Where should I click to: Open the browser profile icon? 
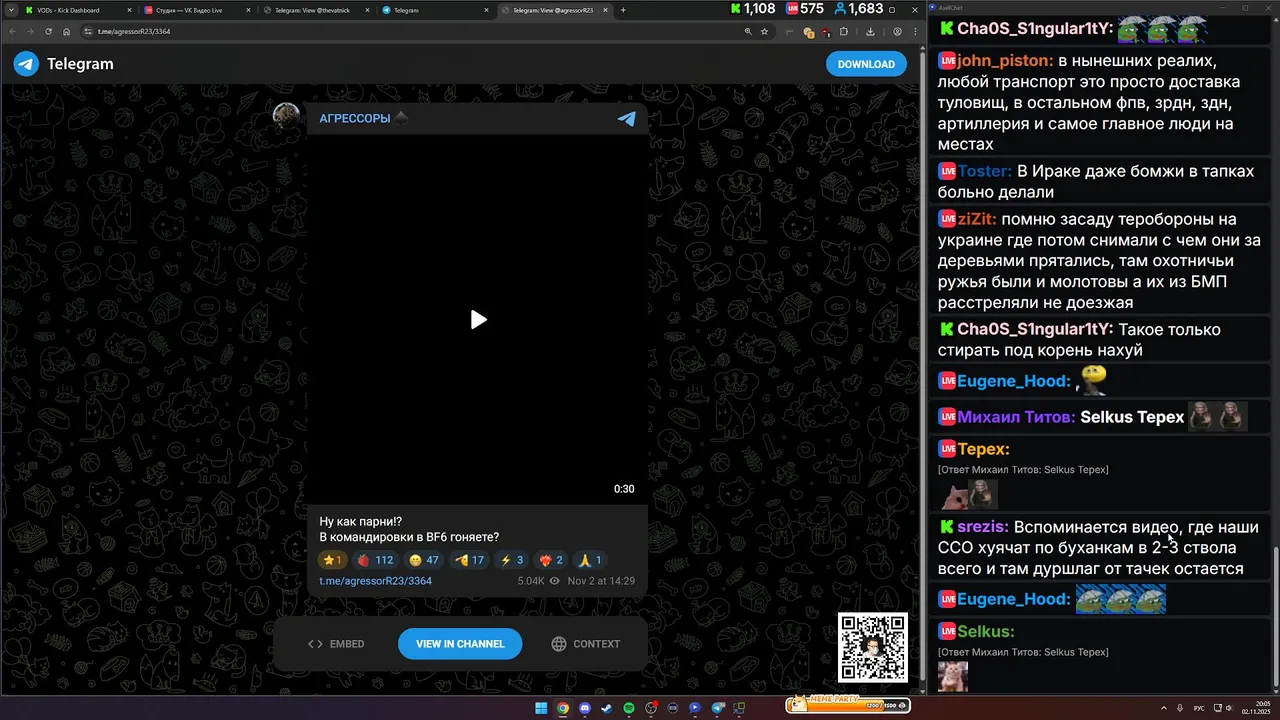(897, 31)
